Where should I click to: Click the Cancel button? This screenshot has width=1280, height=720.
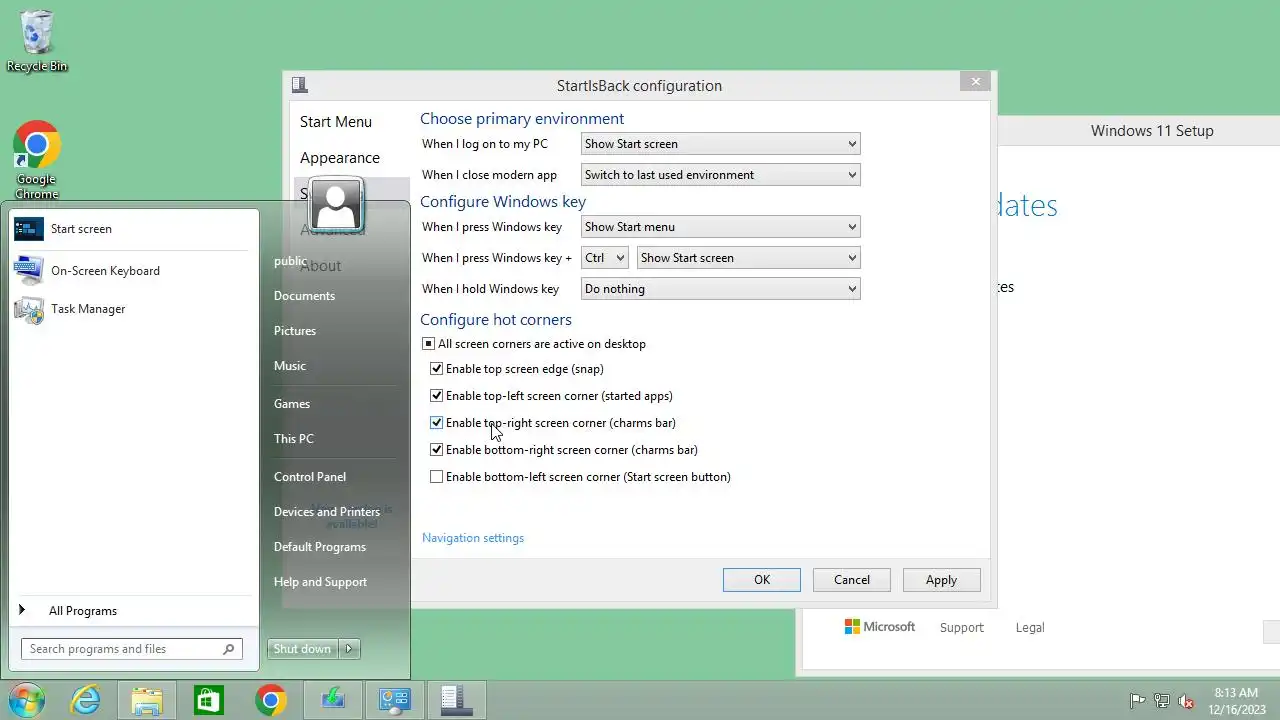click(x=852, y=580)
